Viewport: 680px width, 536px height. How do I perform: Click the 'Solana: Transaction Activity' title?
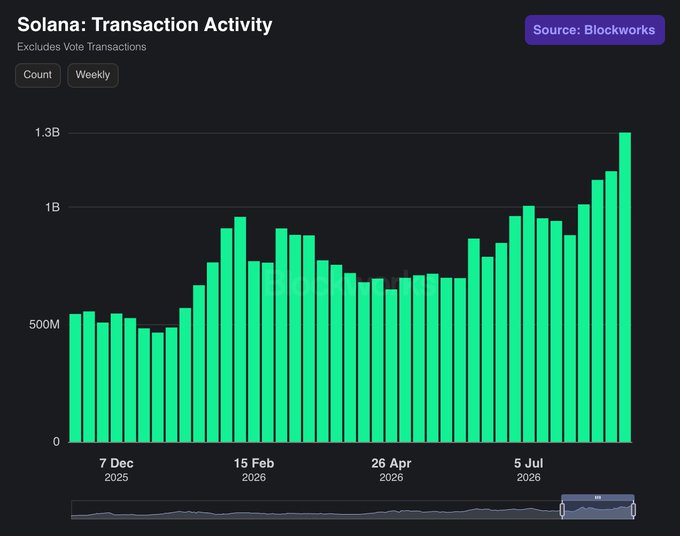[145, 25]
